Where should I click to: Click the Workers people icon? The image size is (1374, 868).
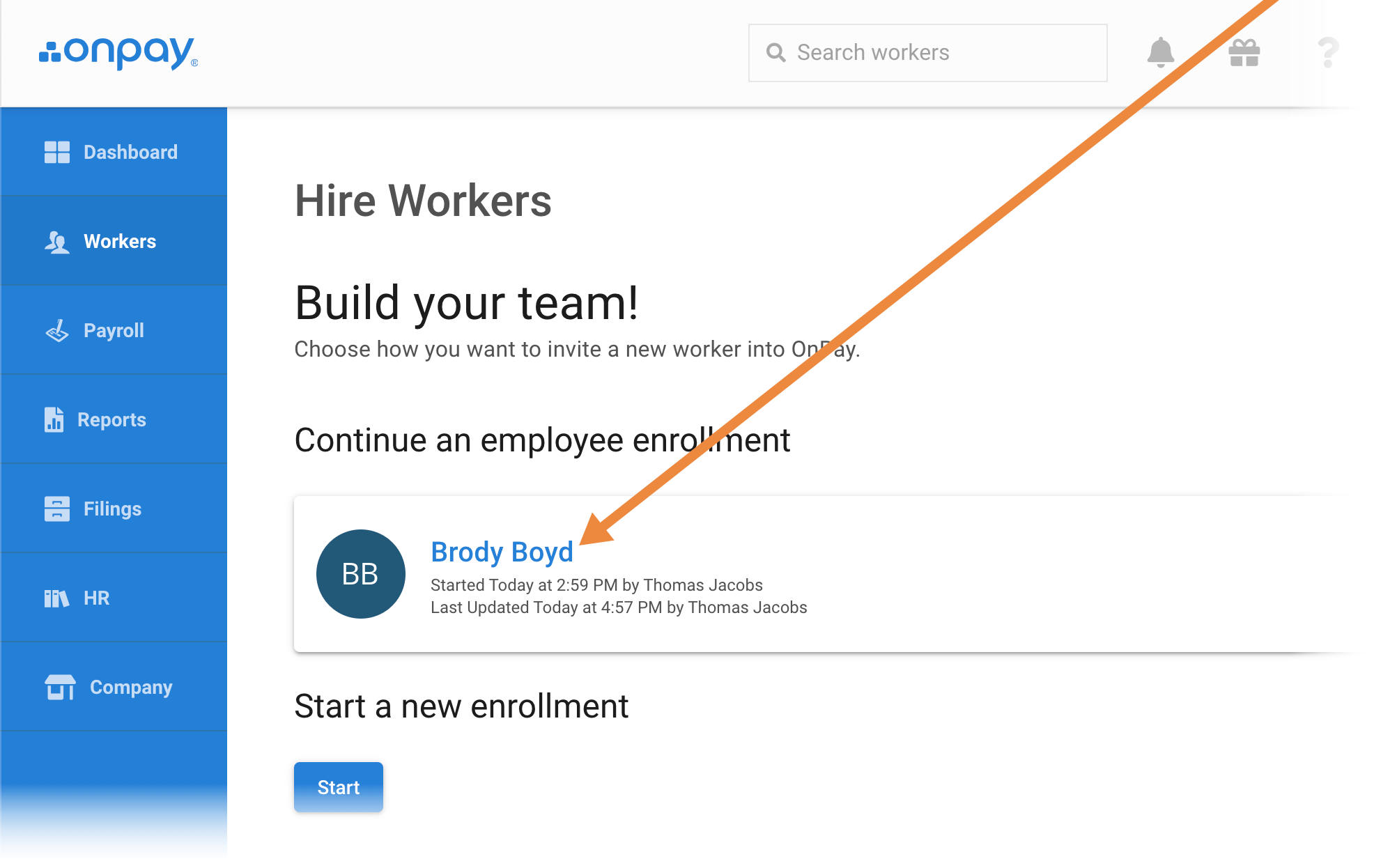coord(57,242)
